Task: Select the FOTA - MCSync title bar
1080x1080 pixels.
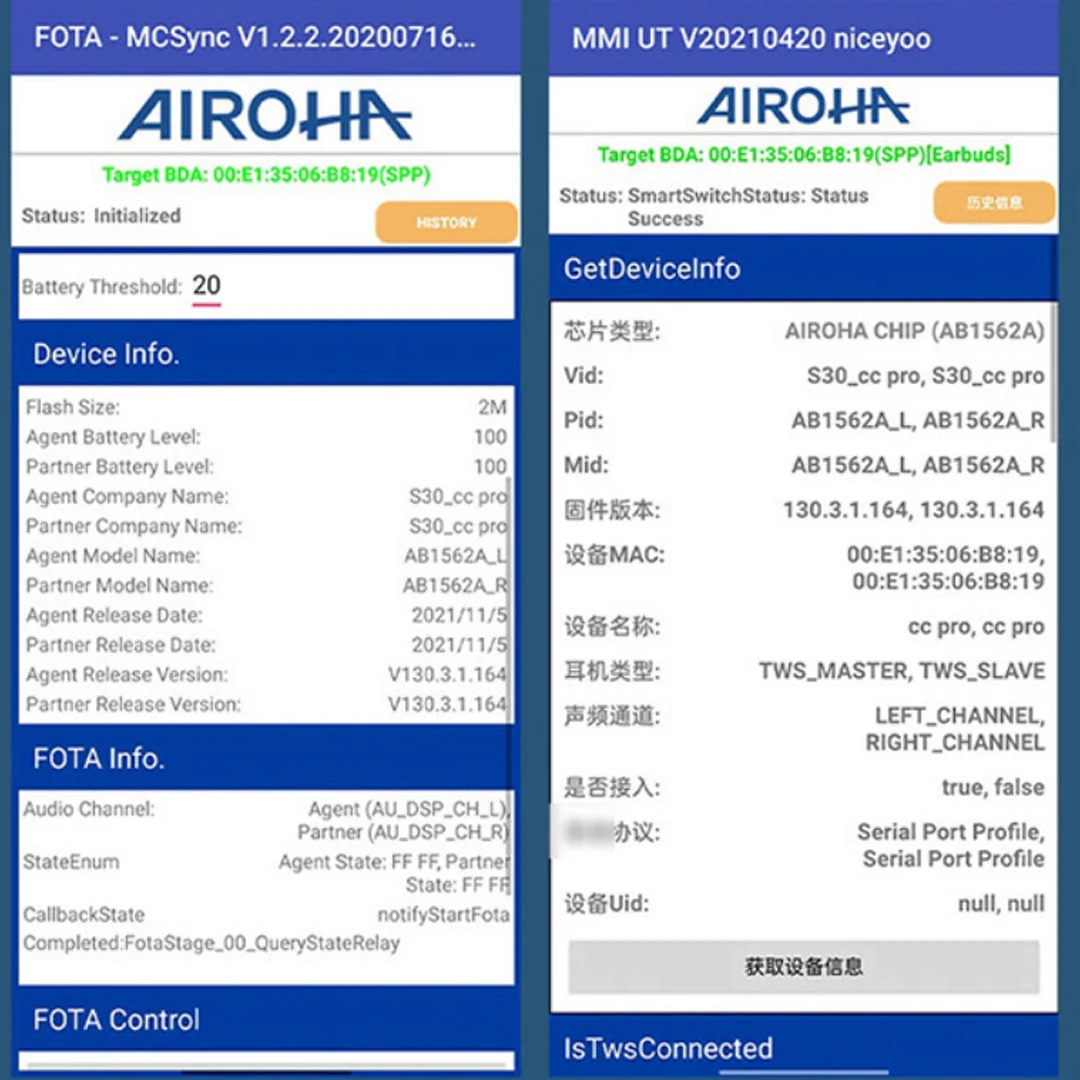Action: [x=266, y=37]
